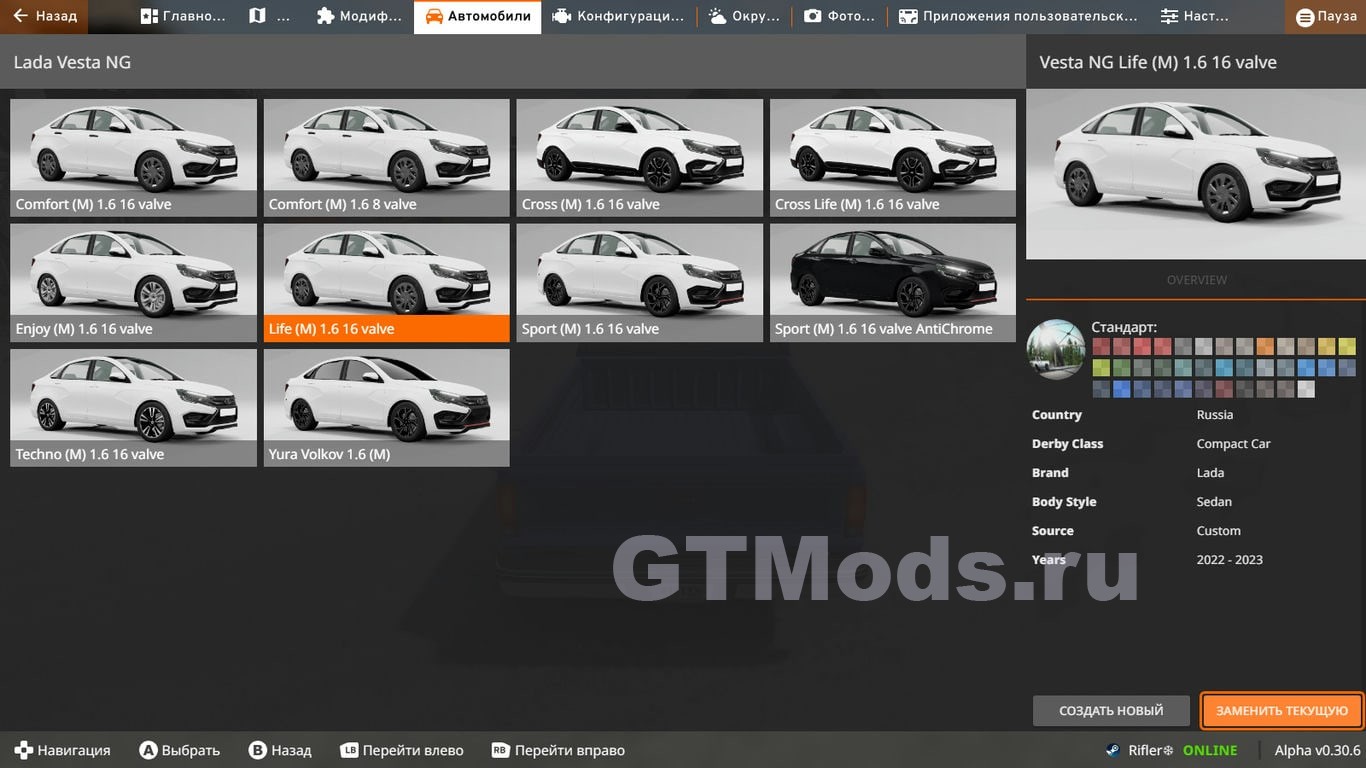Click the ЗАМЕНИТЬ ТЕКУЩУЮ button
Image resolution: width=1366 pixels, height=768 pixels.
pyautogui.click(x=1282, y=711)
